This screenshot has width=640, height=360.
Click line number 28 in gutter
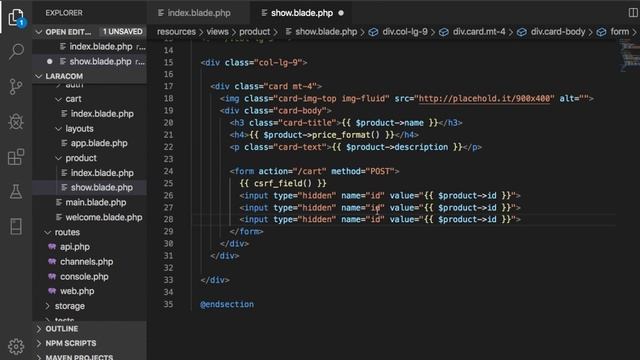pos(168,220)
